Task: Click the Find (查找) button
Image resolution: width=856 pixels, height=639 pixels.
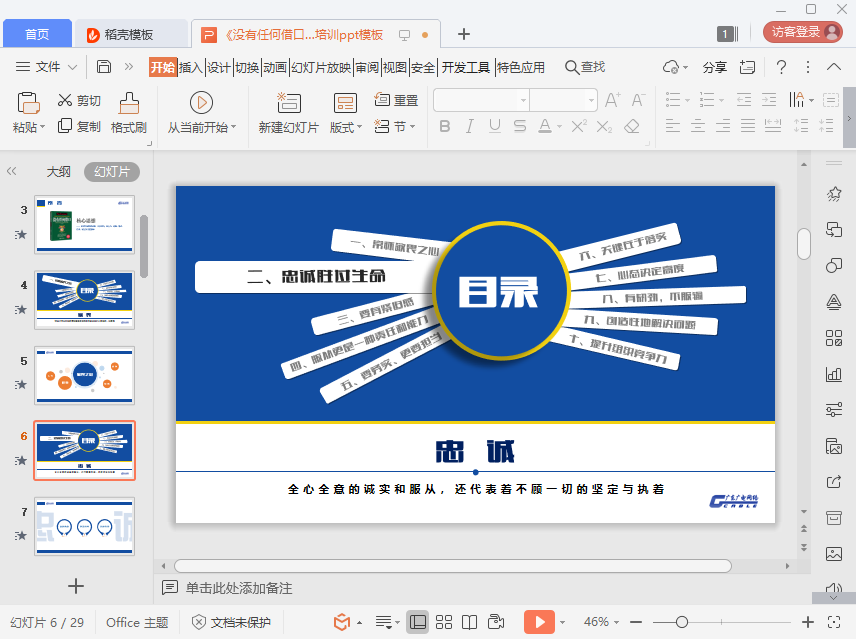Action: pos(585,67)
